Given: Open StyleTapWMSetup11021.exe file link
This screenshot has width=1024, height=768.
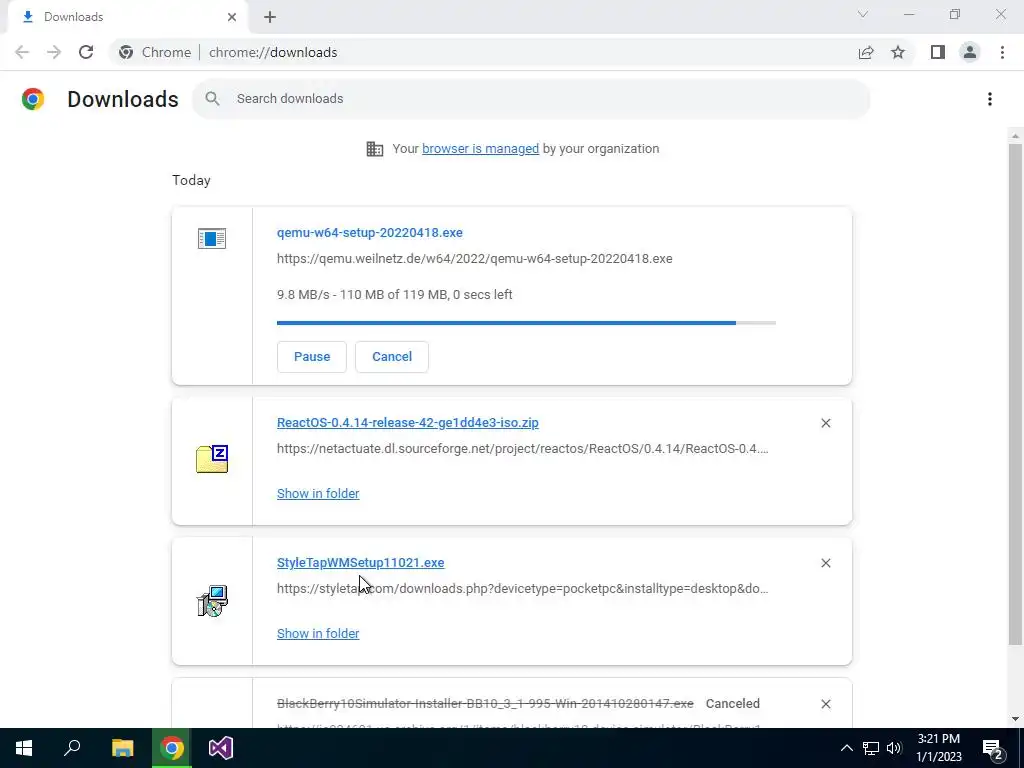Looking at the screenshot, I should coord(360,562).
